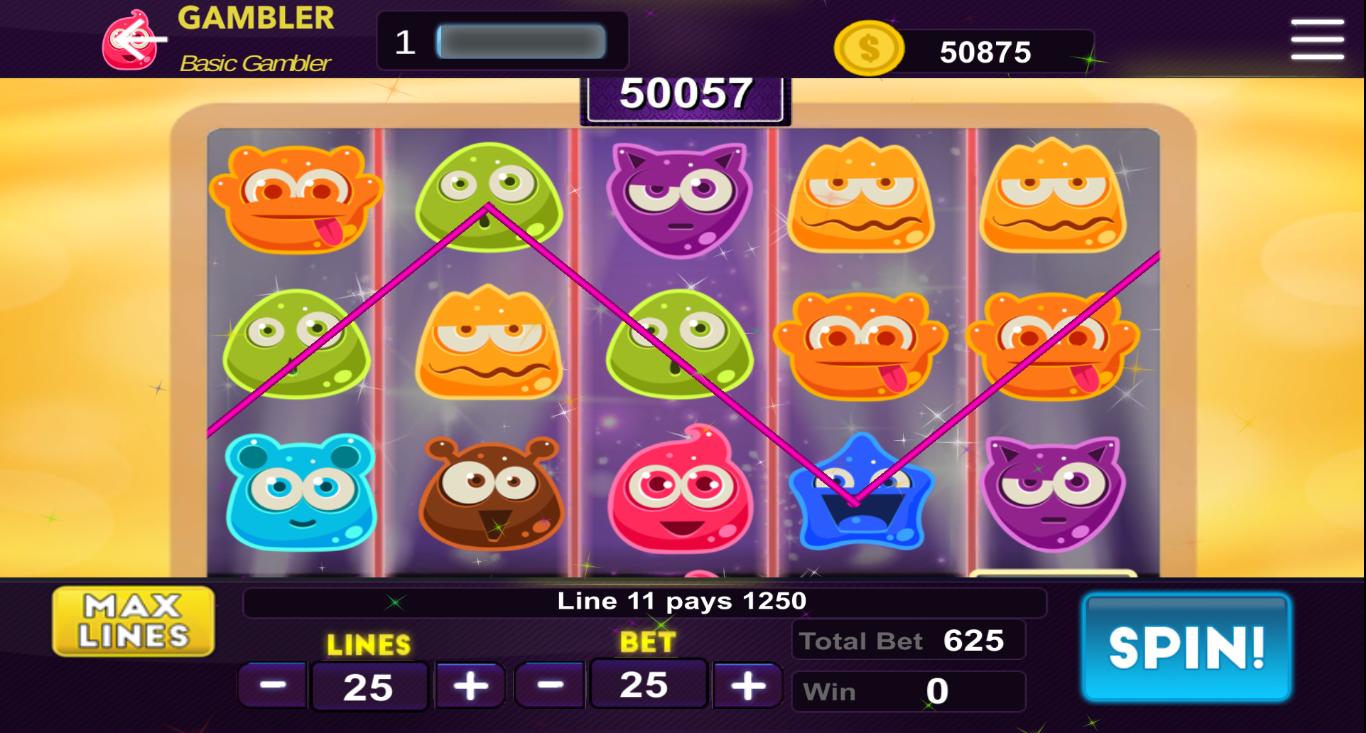Image resolution: width=1366 pixels, height=733 pixels.
Task: Click the Lines value field showing 25
Action: (x=369, y=687)
